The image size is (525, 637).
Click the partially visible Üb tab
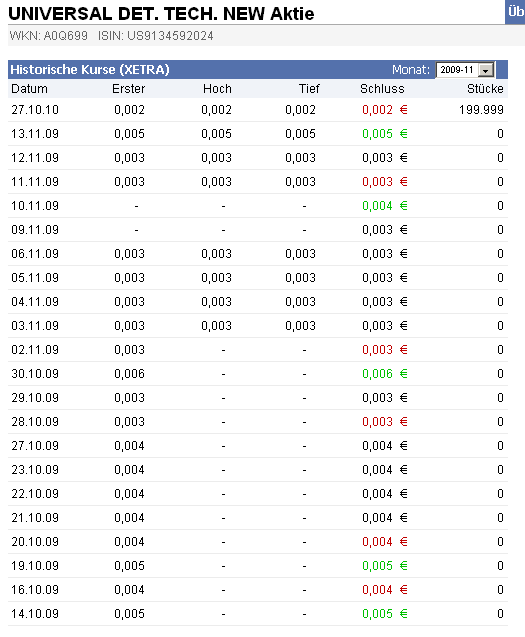515,12
